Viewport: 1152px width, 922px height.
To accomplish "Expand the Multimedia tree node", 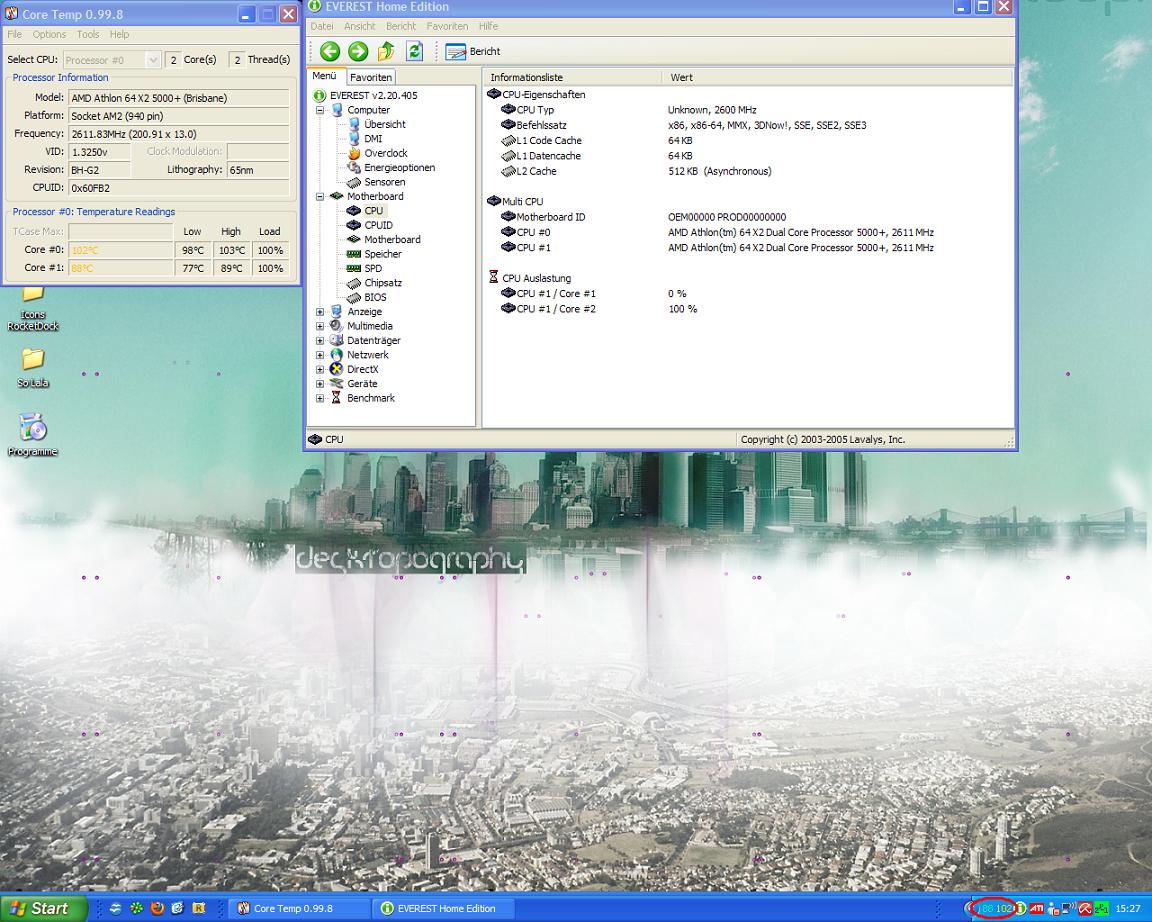I will pos(320,326).
